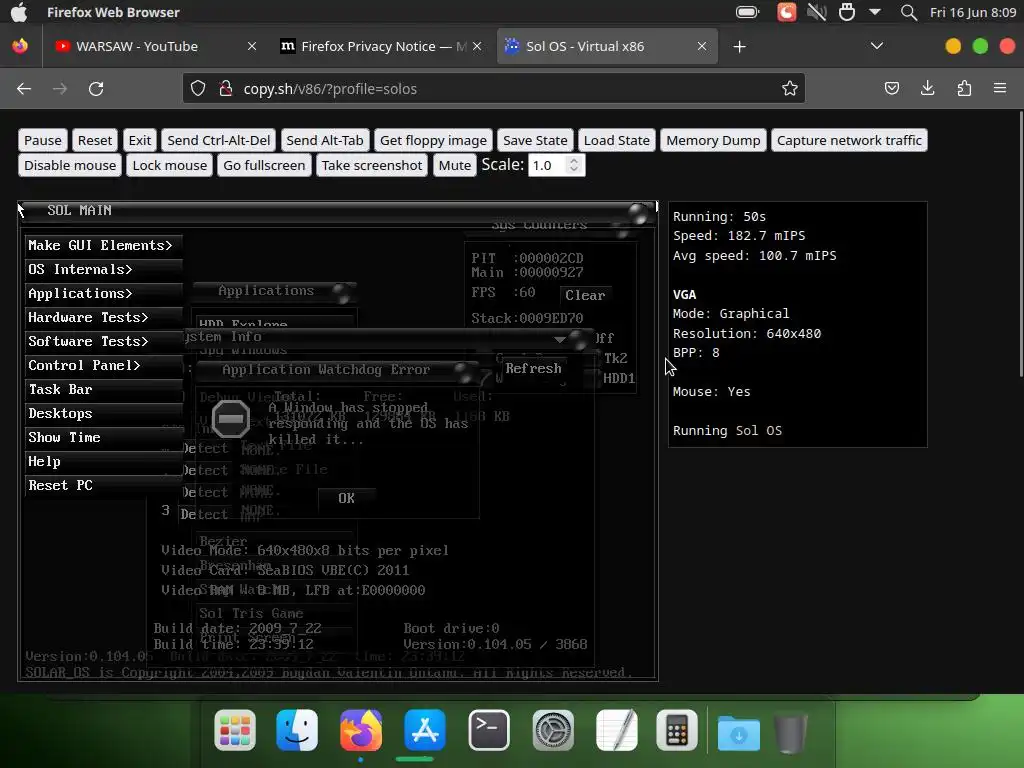This screenshot has height=768, width=1024.
Task: Go back with the left arrow button
Action: (24, 89)
